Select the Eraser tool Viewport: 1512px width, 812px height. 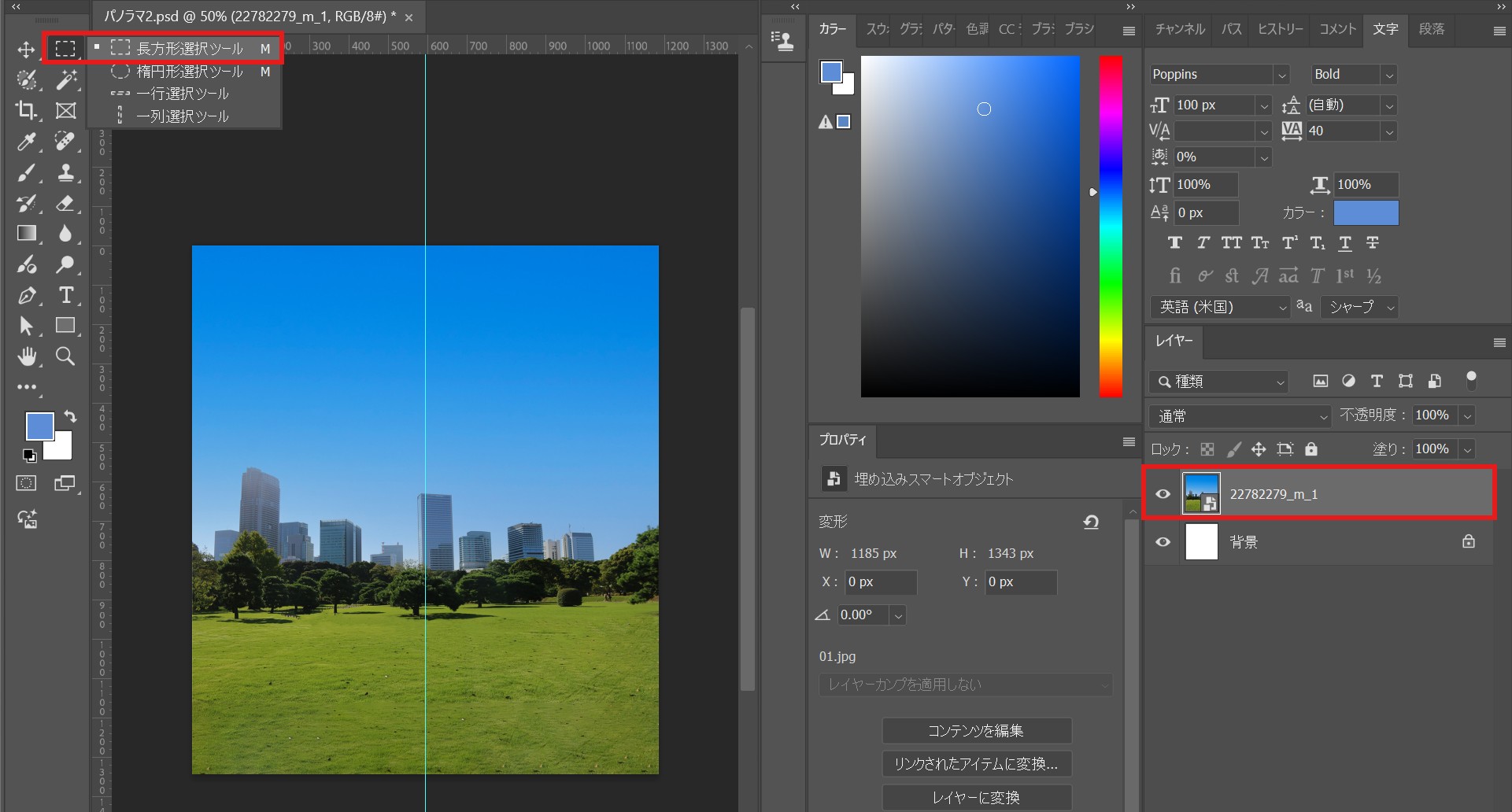(65, 203)
